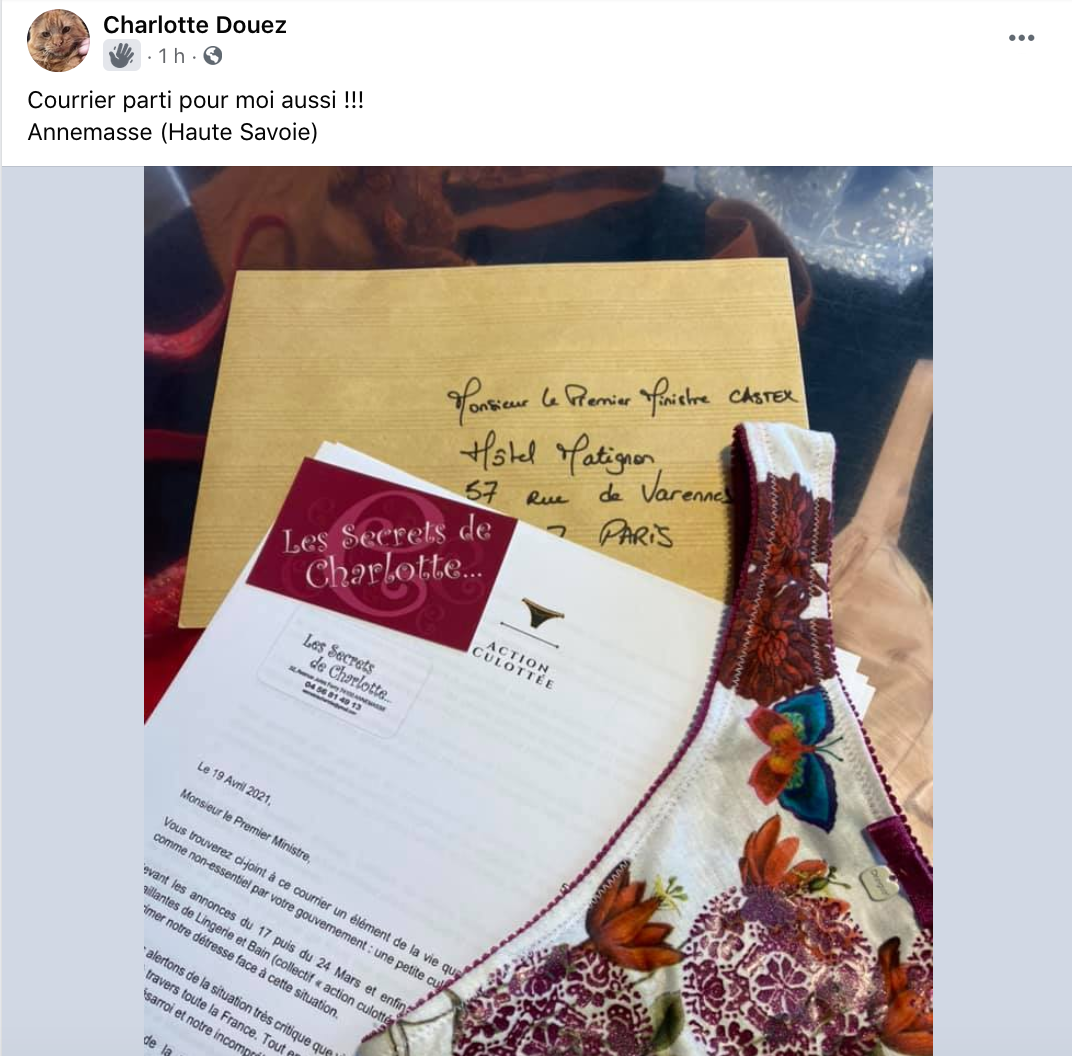This screenshot has height=1056, width=1072.
Task: Click the "Le 19 Avril 2021" date line
Action: pos(234,783)
